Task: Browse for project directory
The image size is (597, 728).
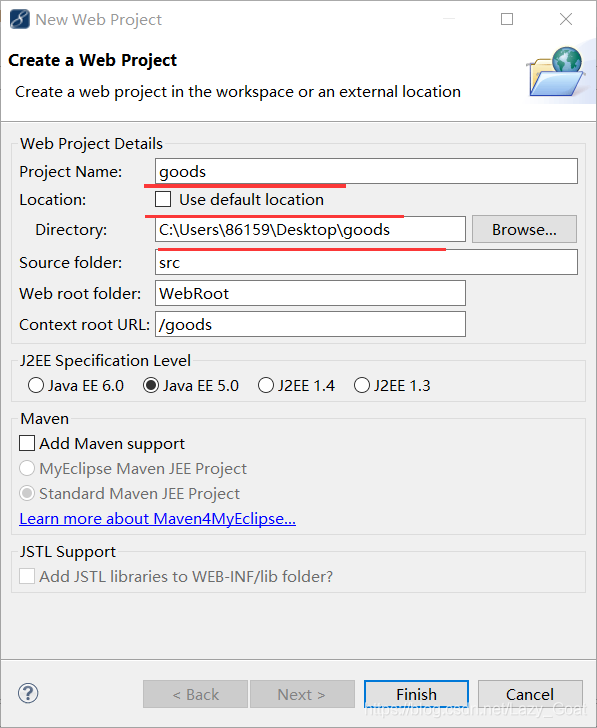Action: [525, 229]
